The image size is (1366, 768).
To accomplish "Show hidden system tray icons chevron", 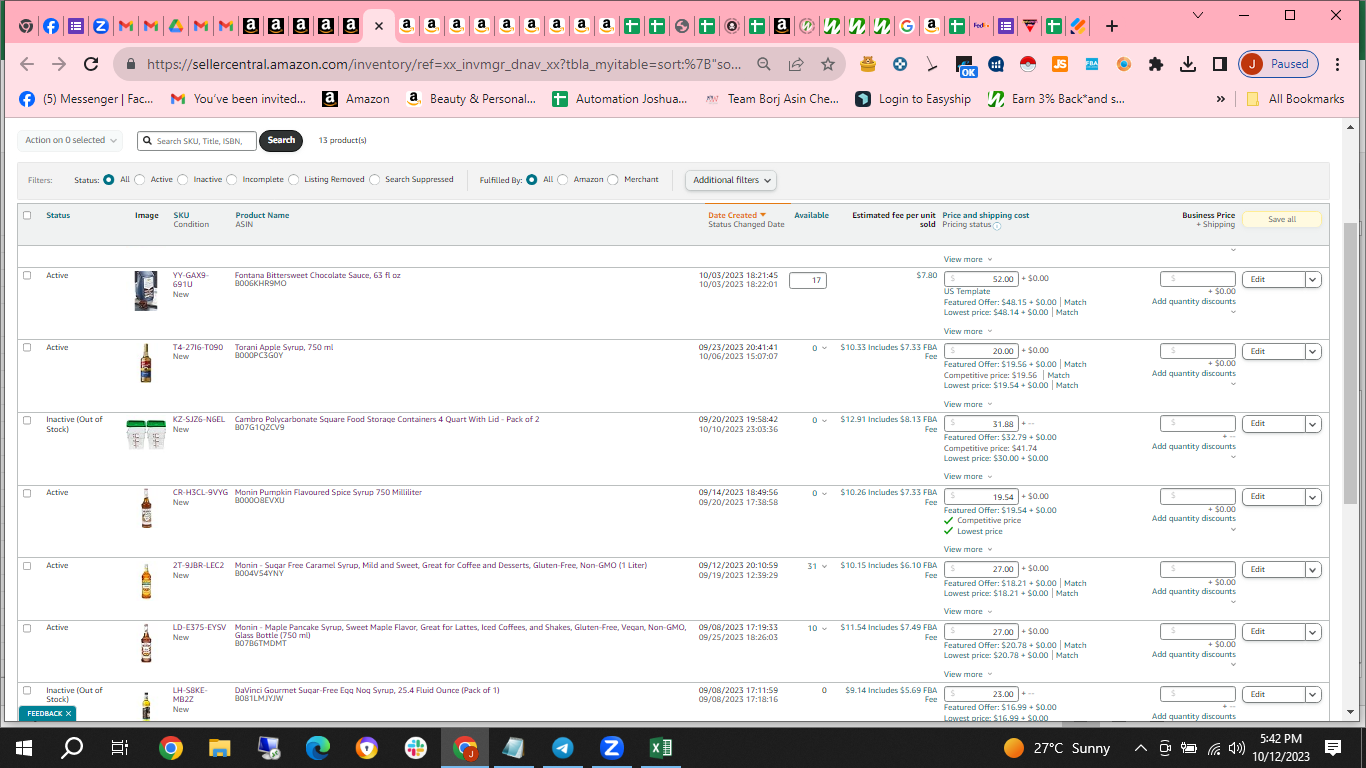I will point(1140,748).
